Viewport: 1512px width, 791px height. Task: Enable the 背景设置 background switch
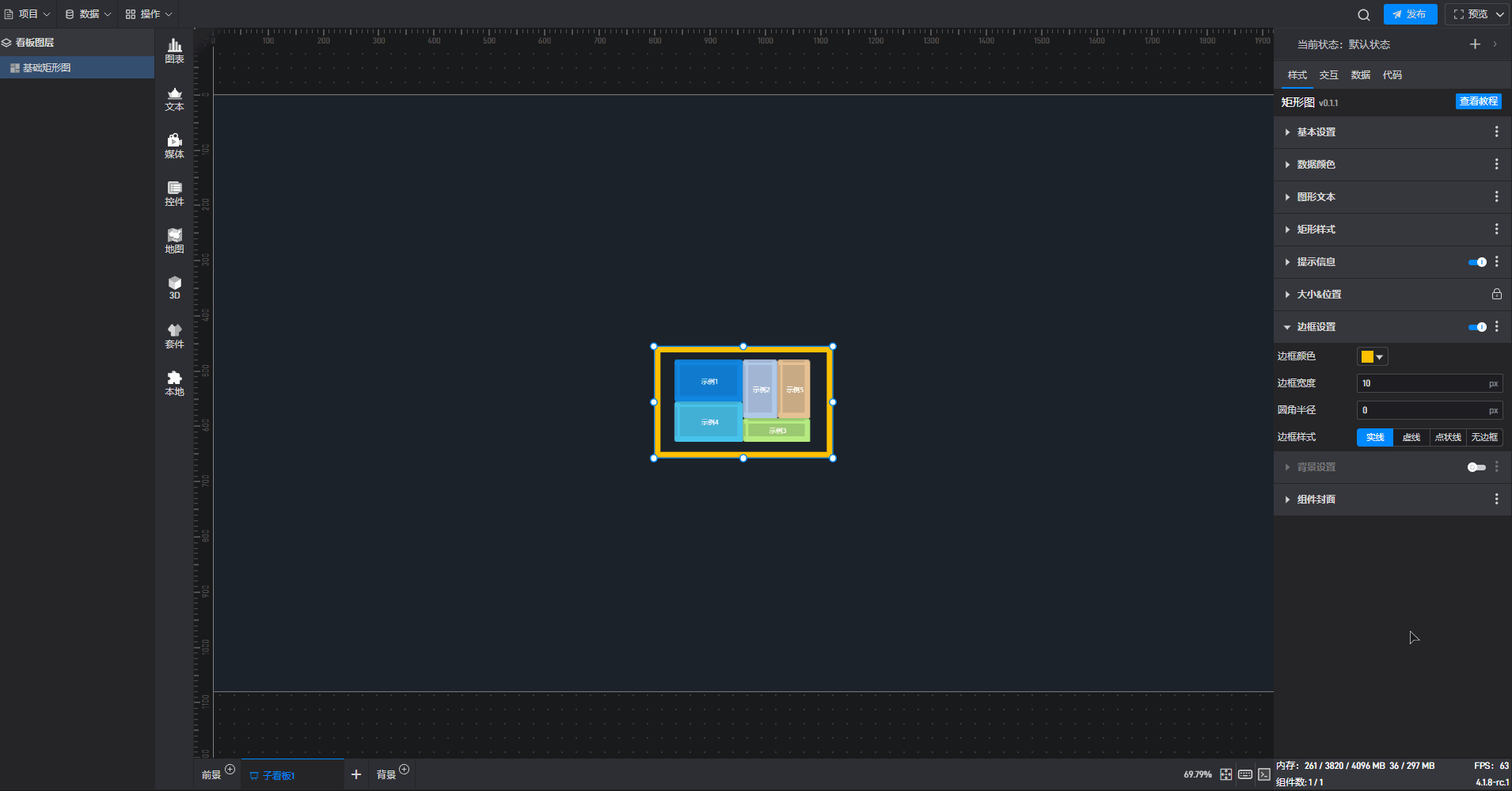point(1476,467)
